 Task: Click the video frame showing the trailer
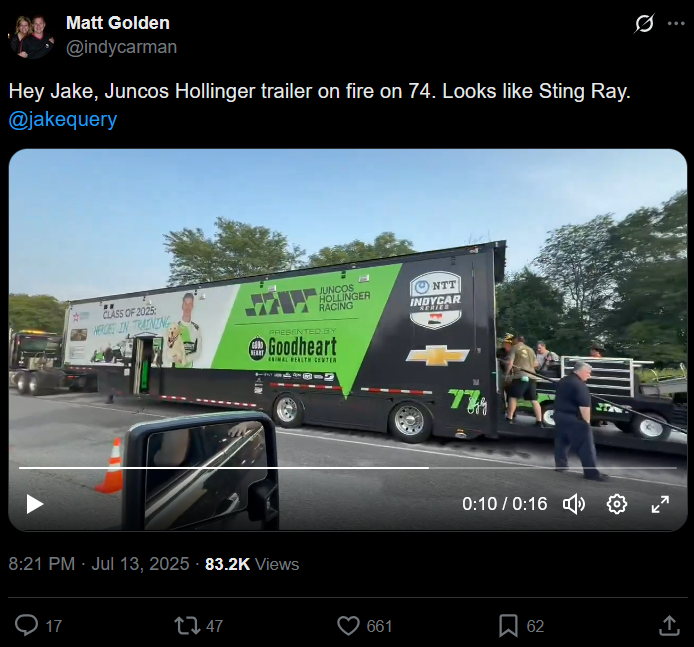347,310
